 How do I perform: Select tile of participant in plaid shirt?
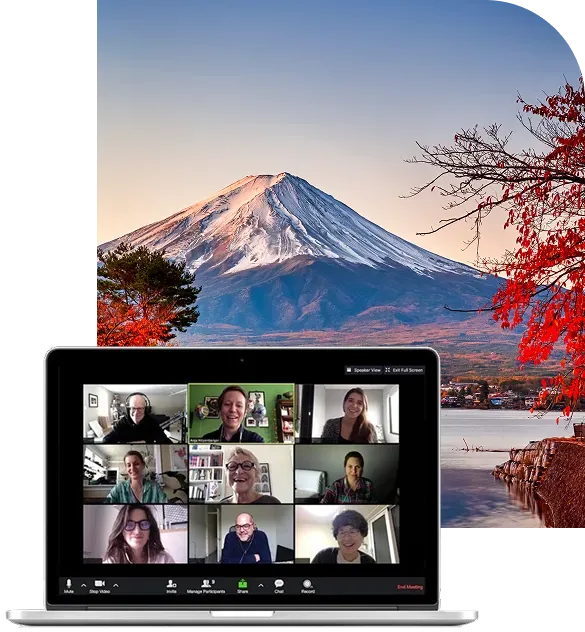[347, 474]
